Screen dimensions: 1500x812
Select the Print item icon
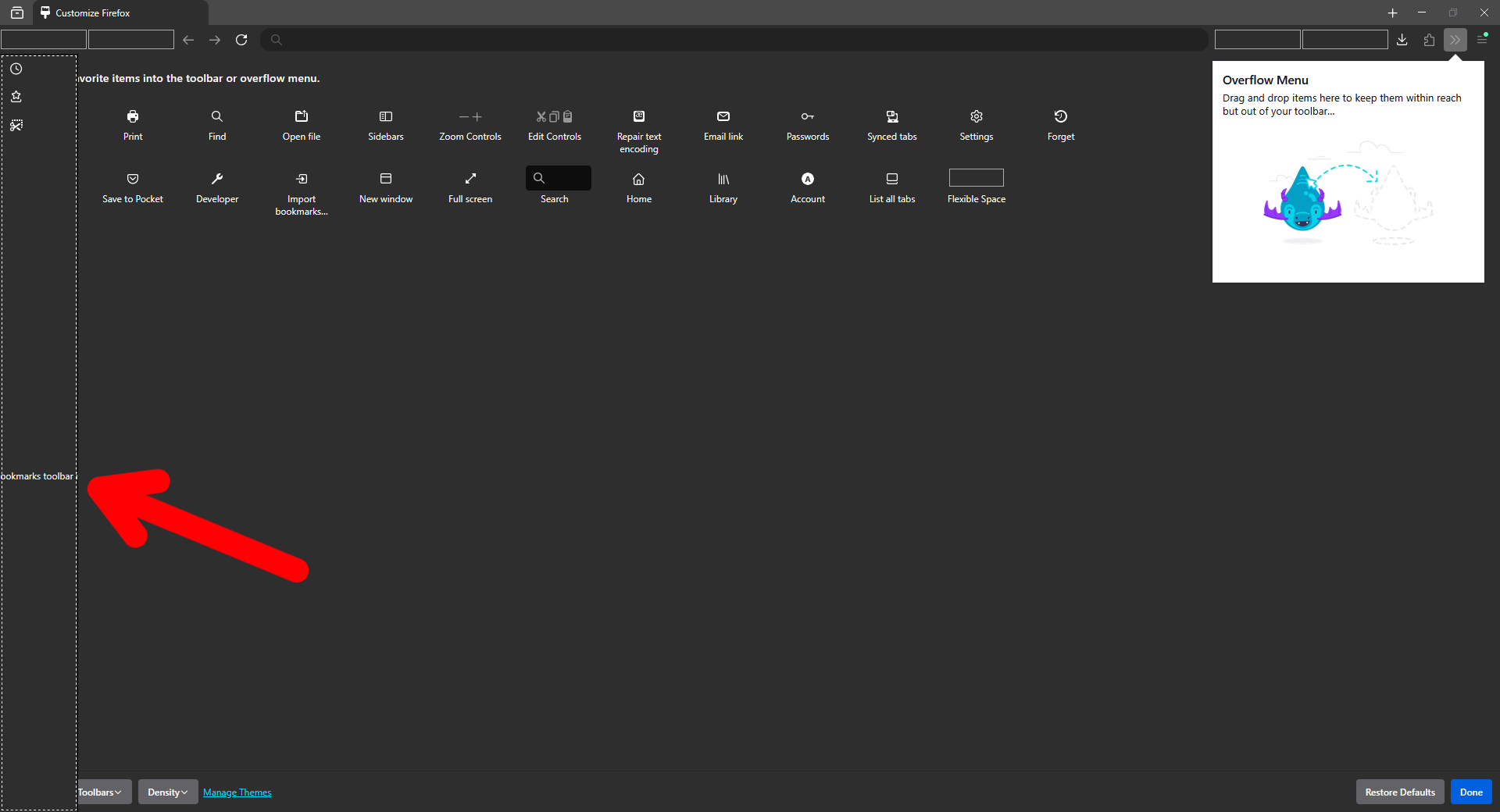click(133, 116)
